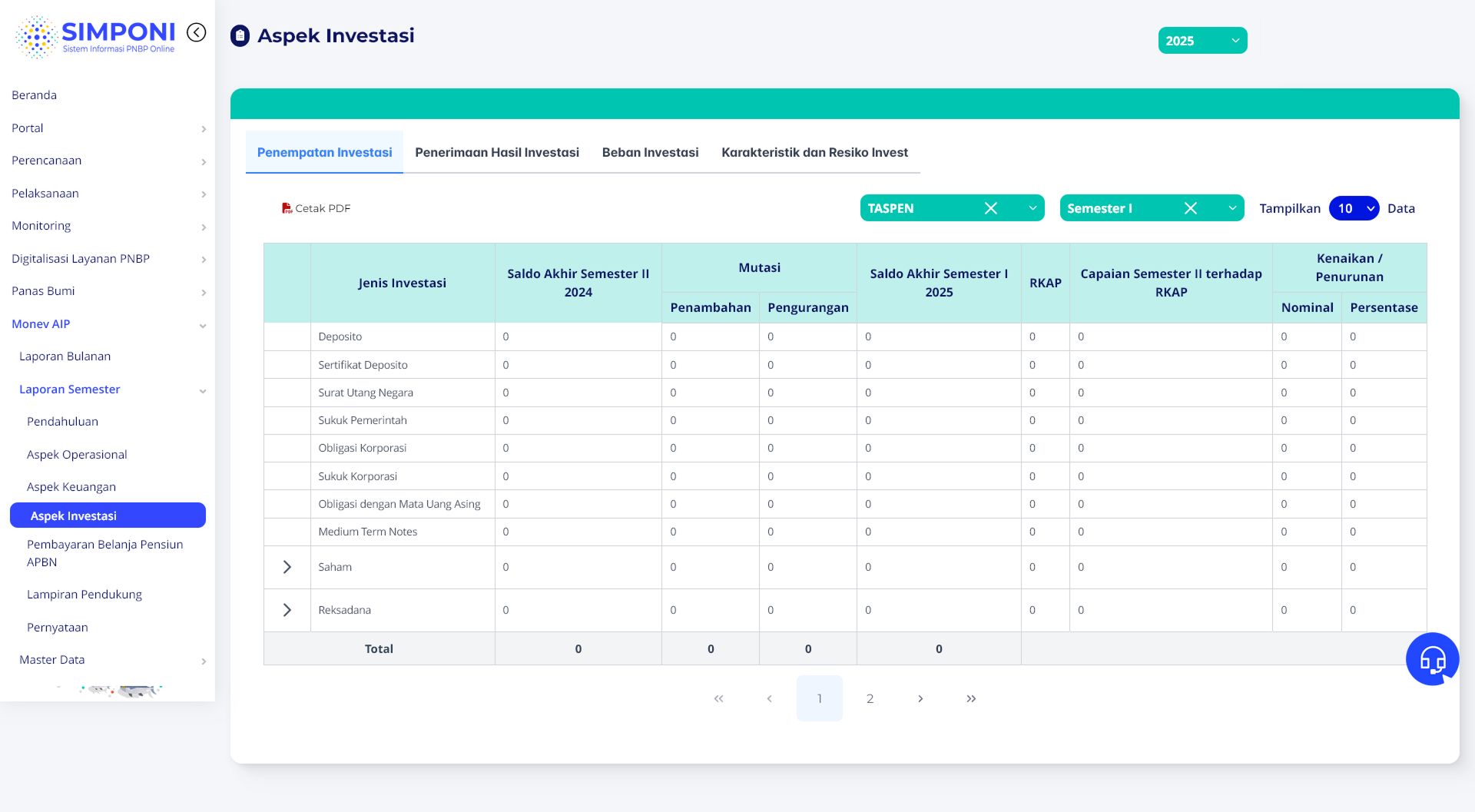This screenshot has width=1475, height=812.
Task: Collapse the Monev AIP menu
Action: click(x=108, y=324)
